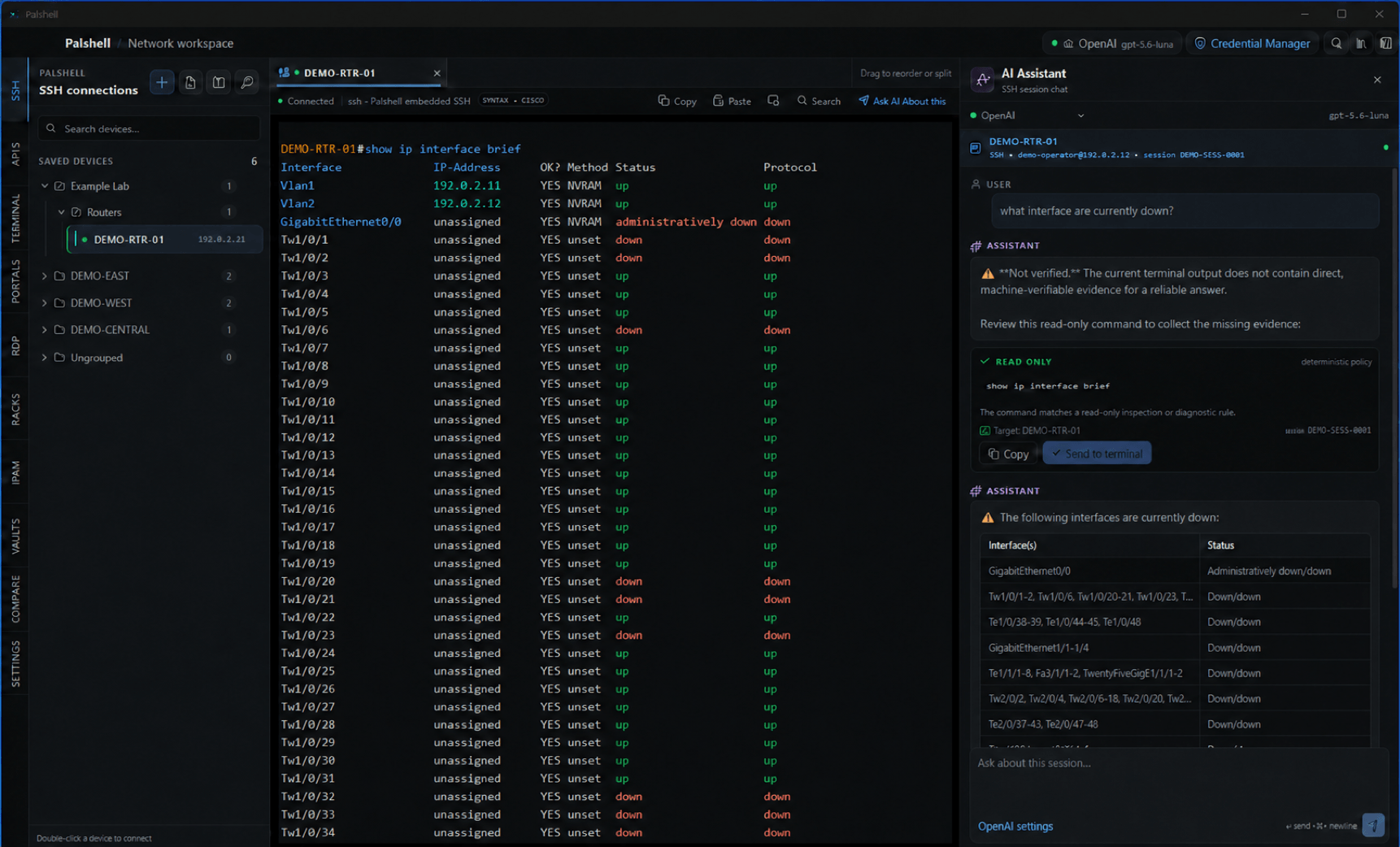Click the AI Assistant sparkle logo icon

982,80
